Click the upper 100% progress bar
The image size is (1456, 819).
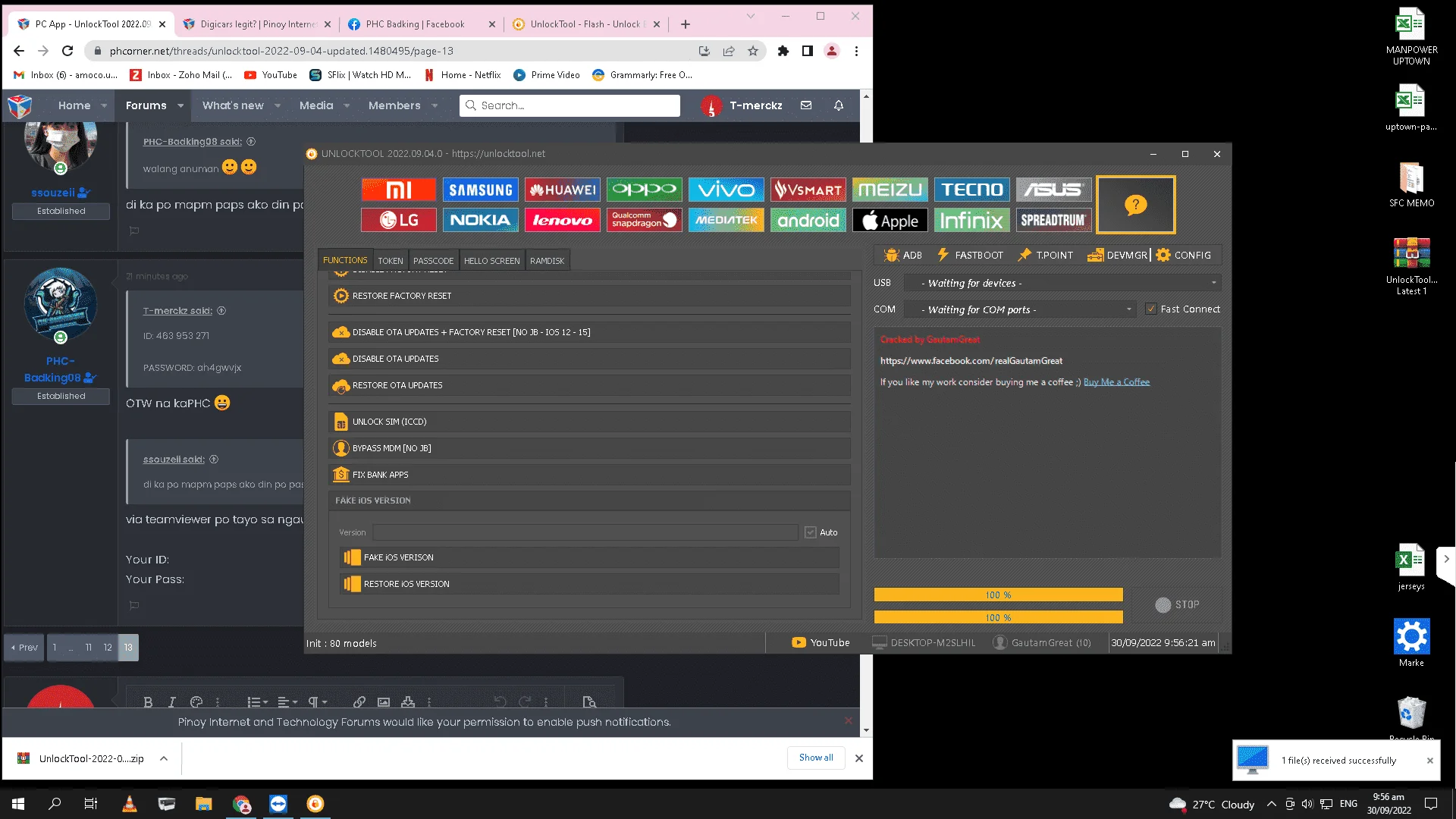[998, 595]
